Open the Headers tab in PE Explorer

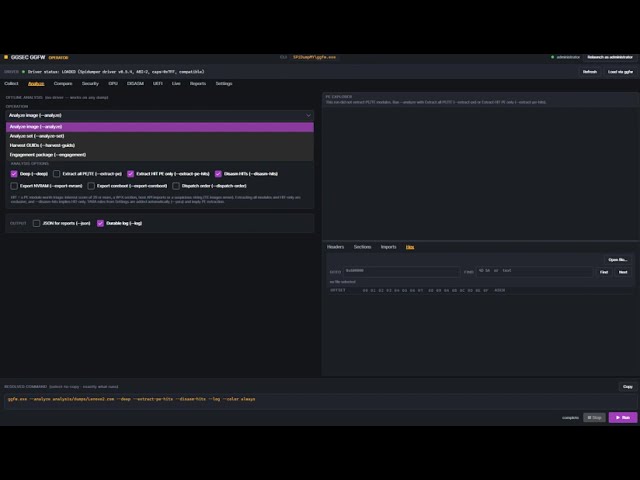click(x=336, y=247)
